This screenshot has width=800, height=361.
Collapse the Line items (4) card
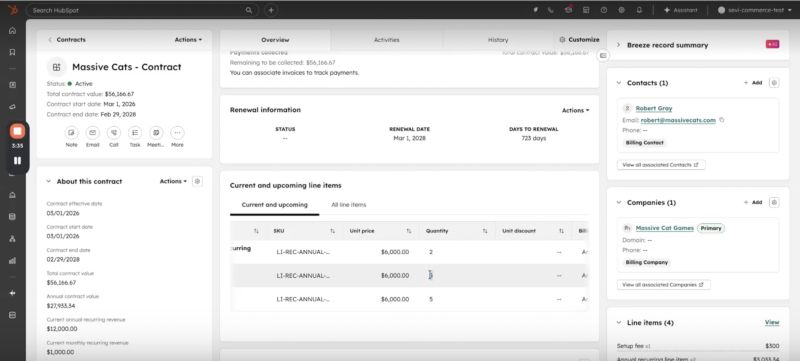pyautogui.click(x=619, y=323)
